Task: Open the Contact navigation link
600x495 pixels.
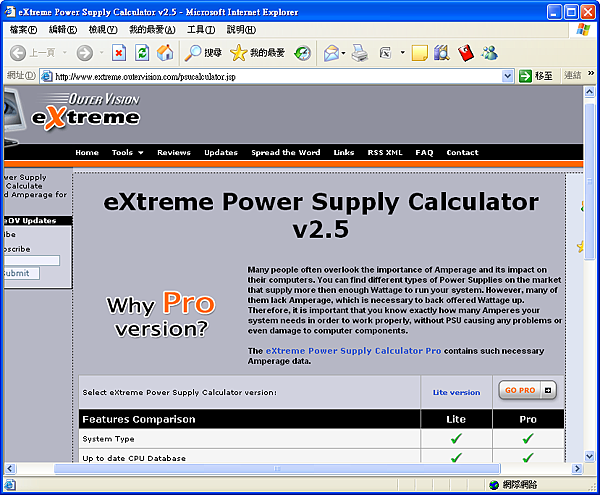Action: pyautogui.click(x=462, y=153)
